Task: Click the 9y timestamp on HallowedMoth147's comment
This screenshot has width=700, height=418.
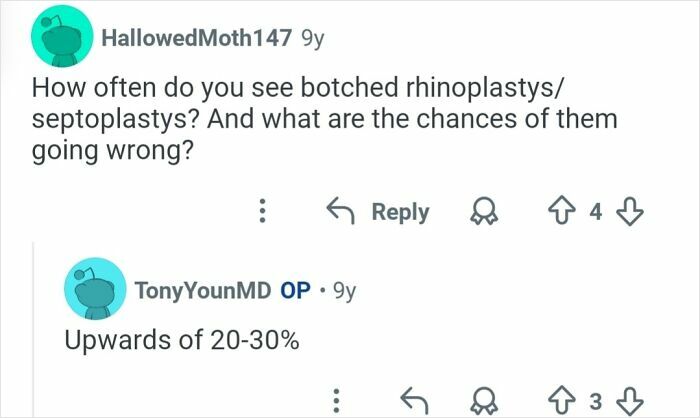Action: pos(313,39)
